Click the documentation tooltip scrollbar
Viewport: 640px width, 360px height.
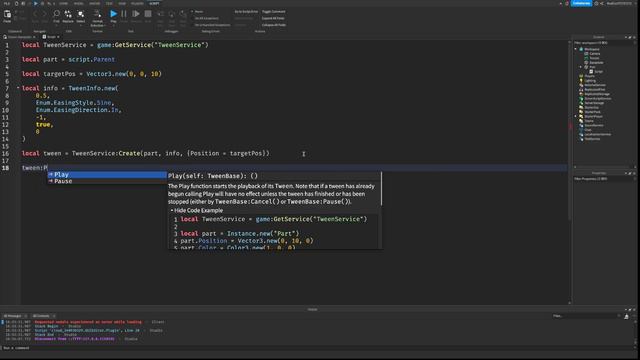382,189
